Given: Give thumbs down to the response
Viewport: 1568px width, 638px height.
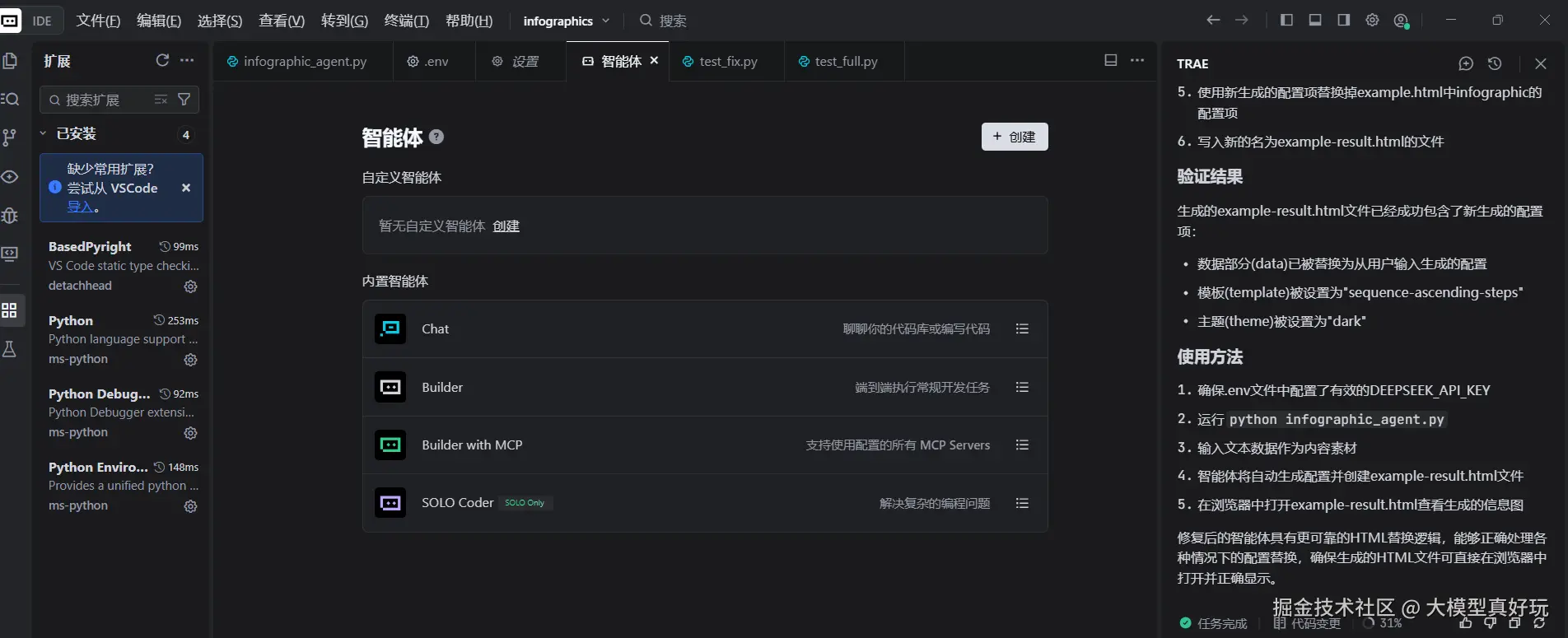Looking at the screenshot, I should click(1491, 623).
